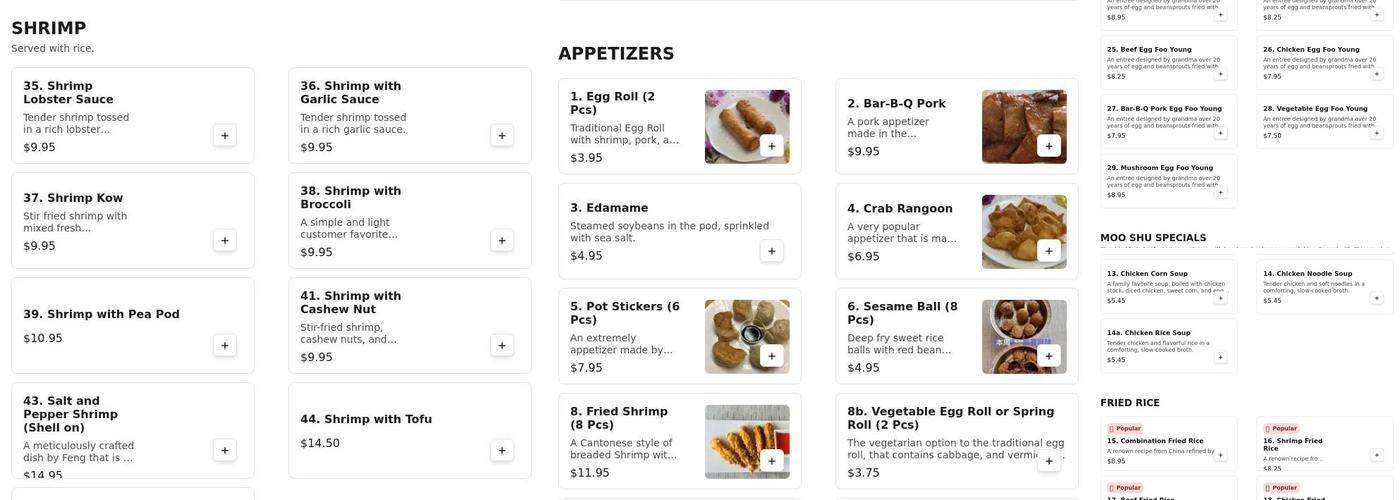Add Shrimp with Broccoli to cart
Image resolution: width=1400 pixels, height=500 pixels.
tap(501, 241)
